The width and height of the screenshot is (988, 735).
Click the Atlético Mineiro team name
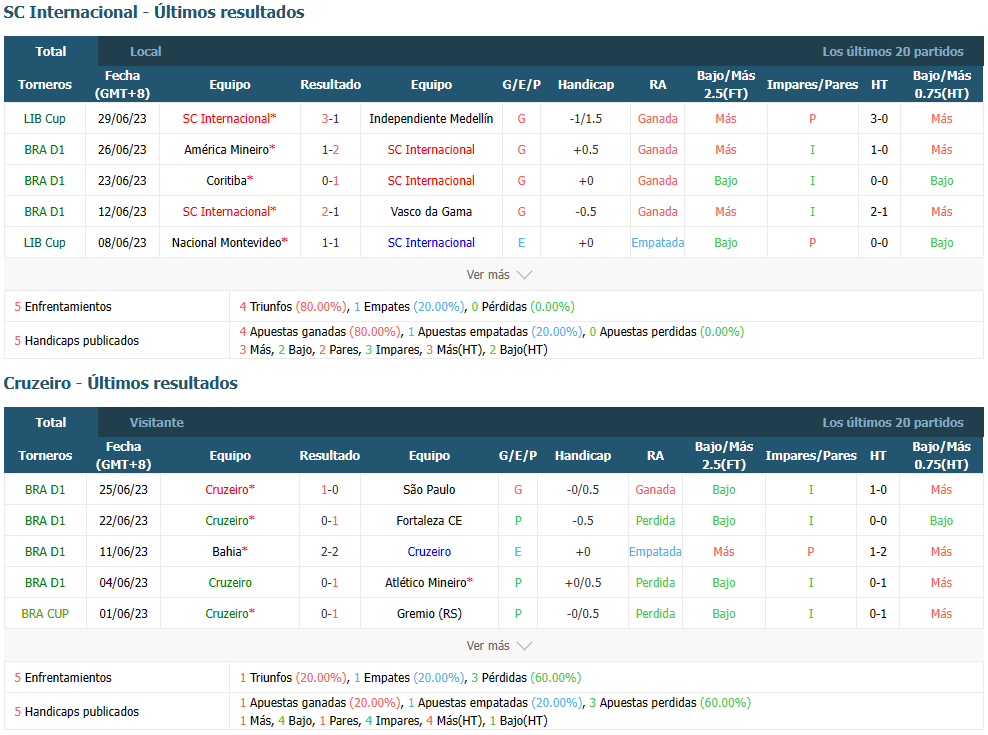[x=426, y=582]
